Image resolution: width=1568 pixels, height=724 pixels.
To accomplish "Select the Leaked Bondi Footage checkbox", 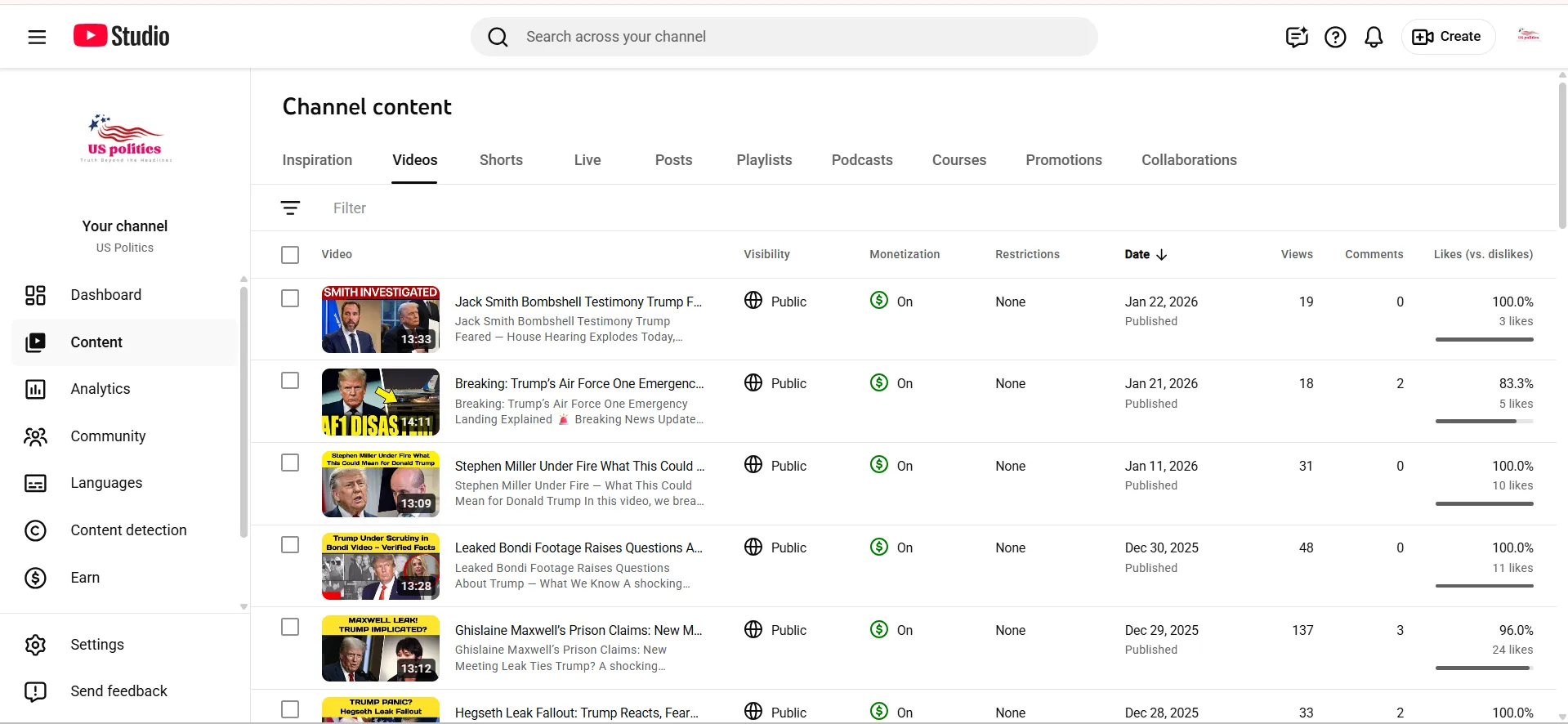I will click(x=290, y=545).
